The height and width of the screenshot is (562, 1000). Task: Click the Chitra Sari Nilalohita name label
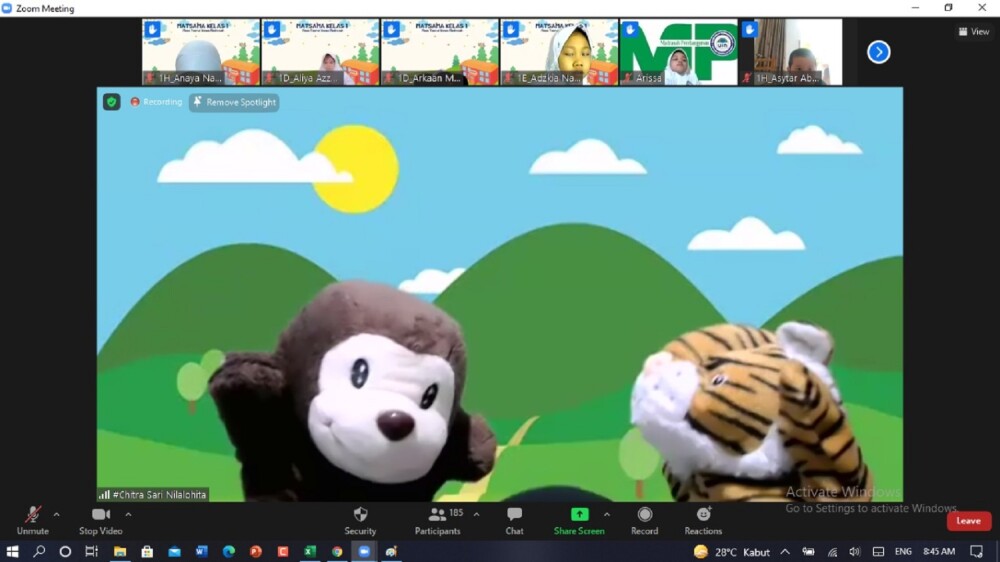tap(152, 494)
